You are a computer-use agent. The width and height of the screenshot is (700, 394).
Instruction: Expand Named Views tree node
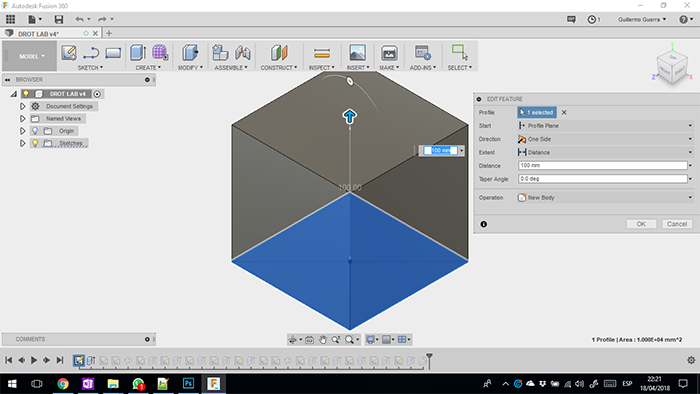(x=22, y=119)
